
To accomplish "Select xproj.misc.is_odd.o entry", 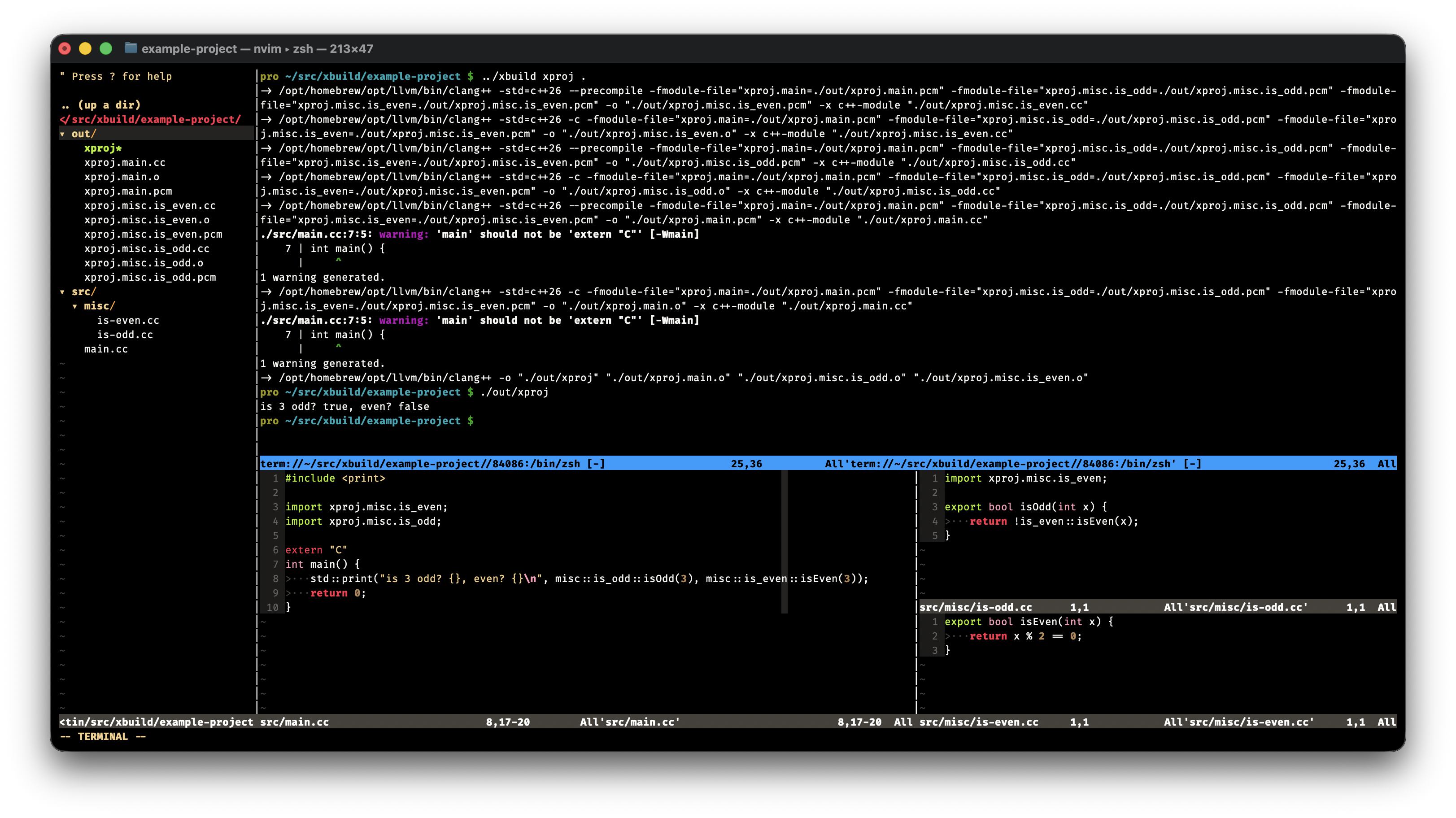I will (144, 263).
